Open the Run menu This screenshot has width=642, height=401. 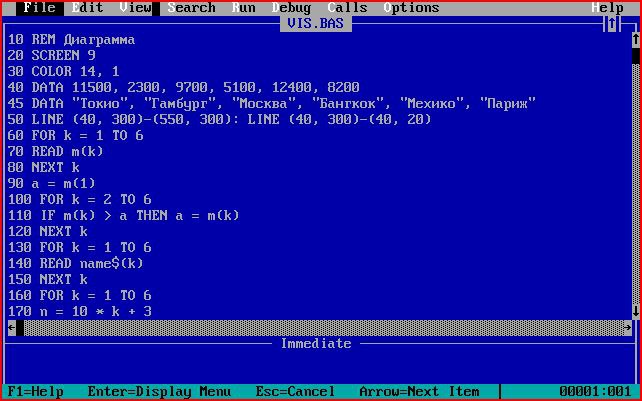(244, 8)
